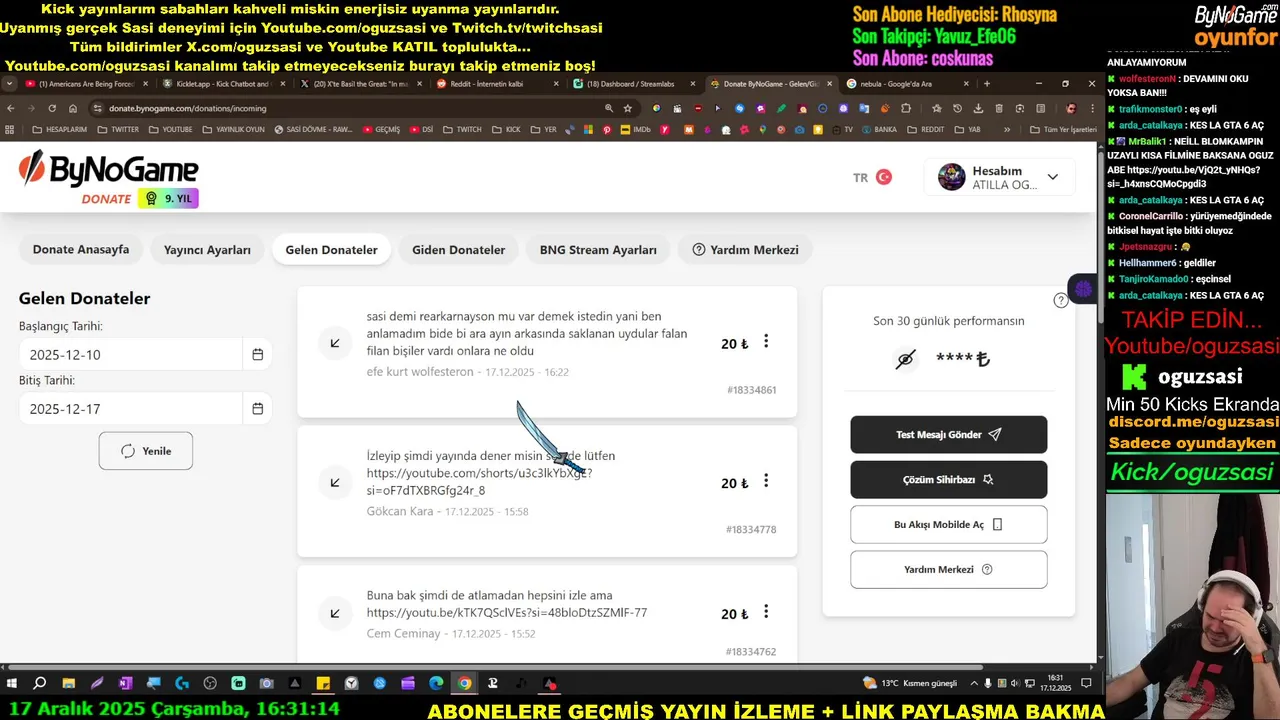The height and width of the screenshot is (720, 1280).
Task: Open File Explorer from taskbar
Action: point(69,684)
